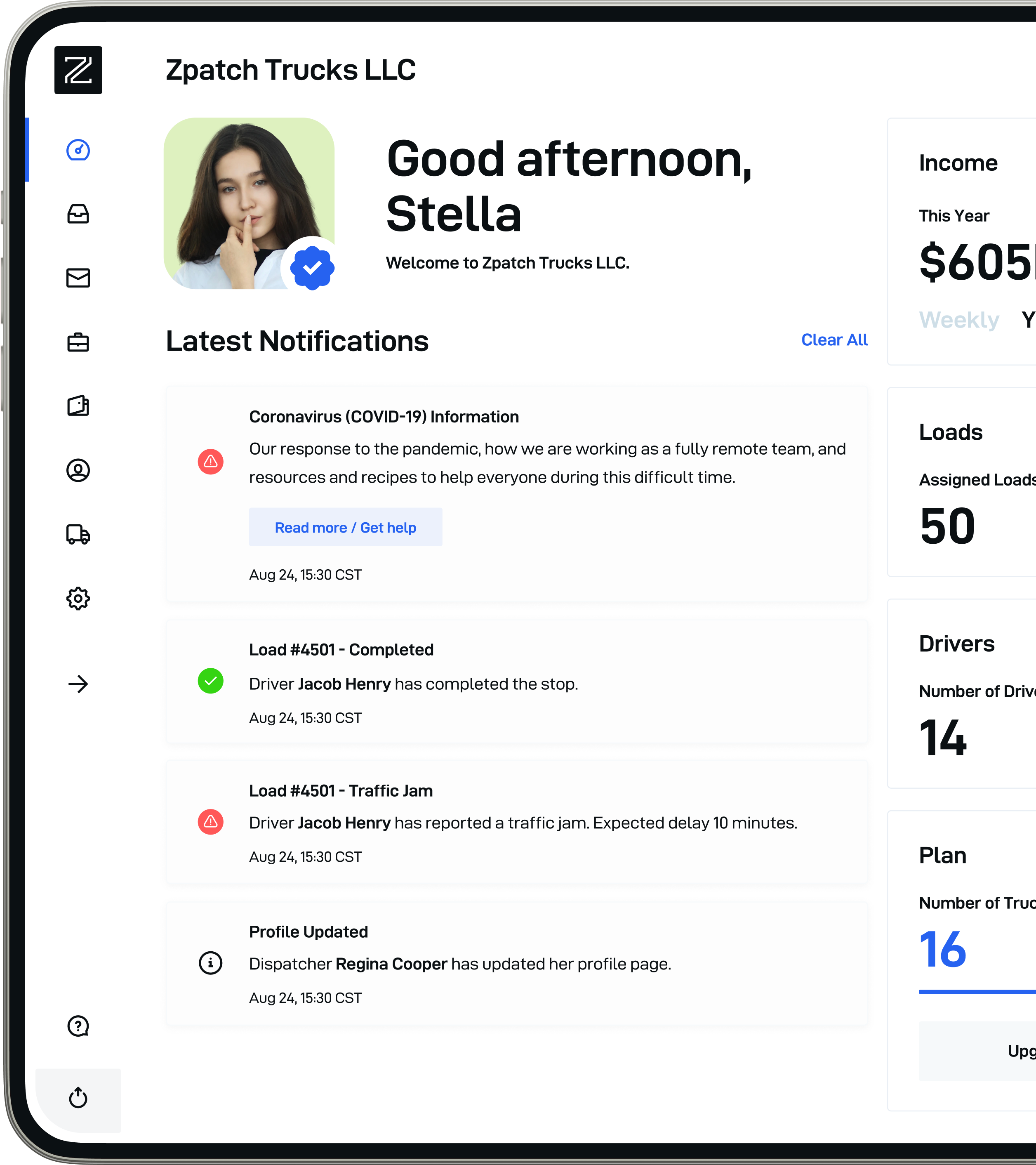1036x1165 pixels.
Task: Open settings gear icon in sidebar
Action: pos(78,599)
